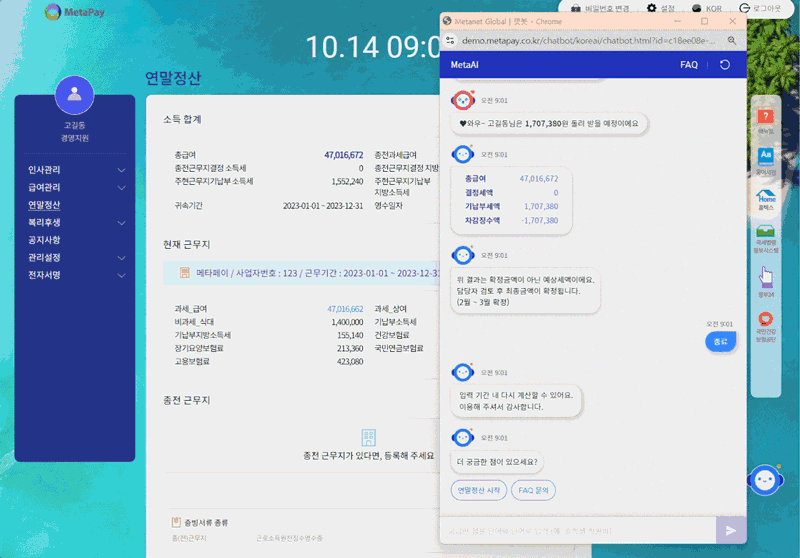800x558 pixels.
Task: Select 공지사항 in the sidebar
Action: [44, 240]
